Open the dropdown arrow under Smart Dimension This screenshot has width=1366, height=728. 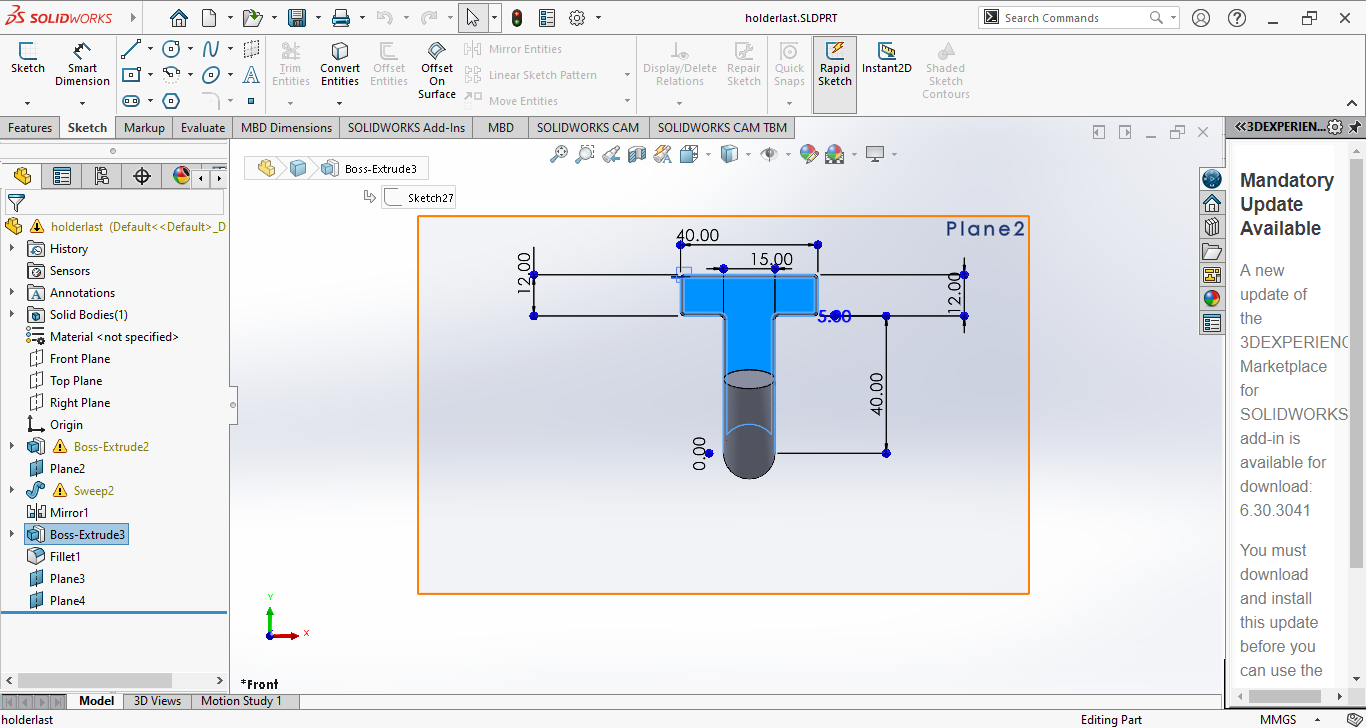82,103
